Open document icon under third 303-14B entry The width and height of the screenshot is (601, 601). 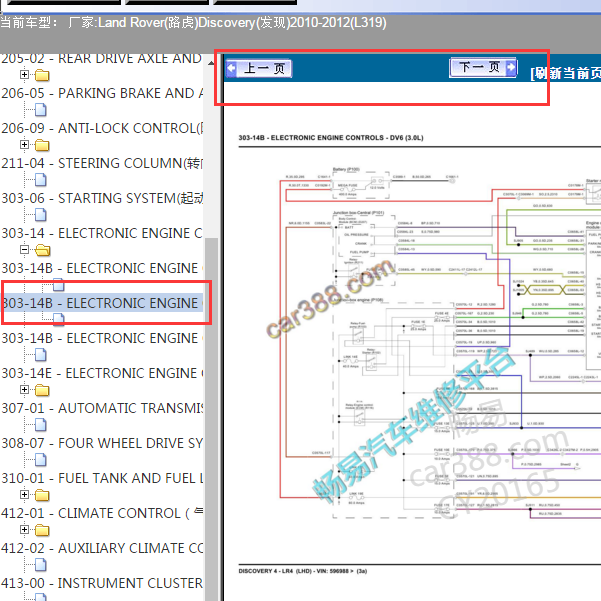[41, 355]
